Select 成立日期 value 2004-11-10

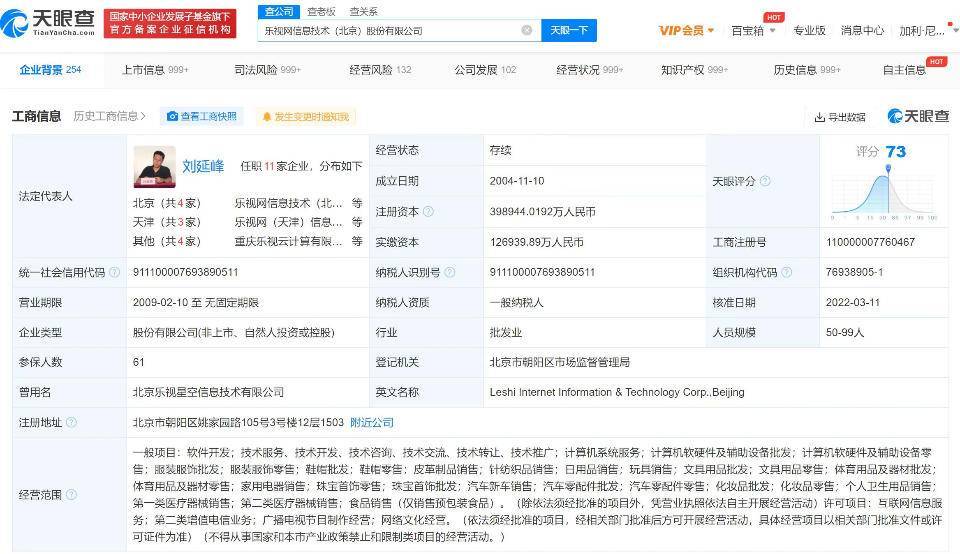[x=517, y=181]
